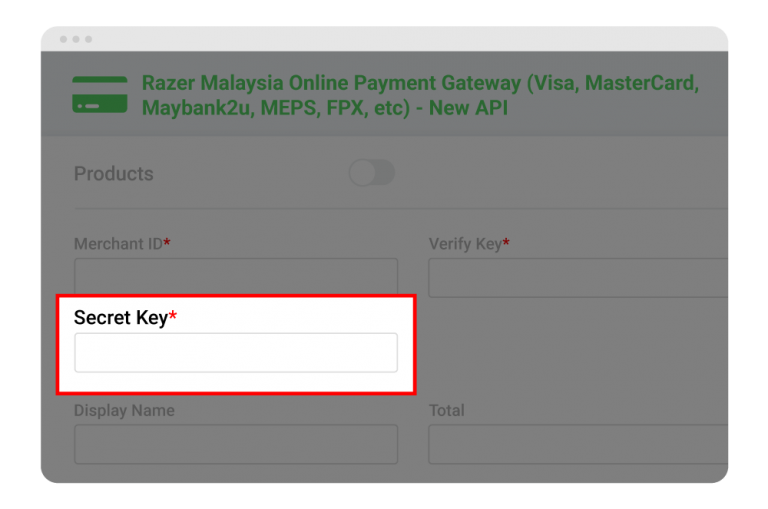The image size is (768, 509).
Task: Open the Razer Malaysia Online Payment Gateway title
Action: pos(420,94)
